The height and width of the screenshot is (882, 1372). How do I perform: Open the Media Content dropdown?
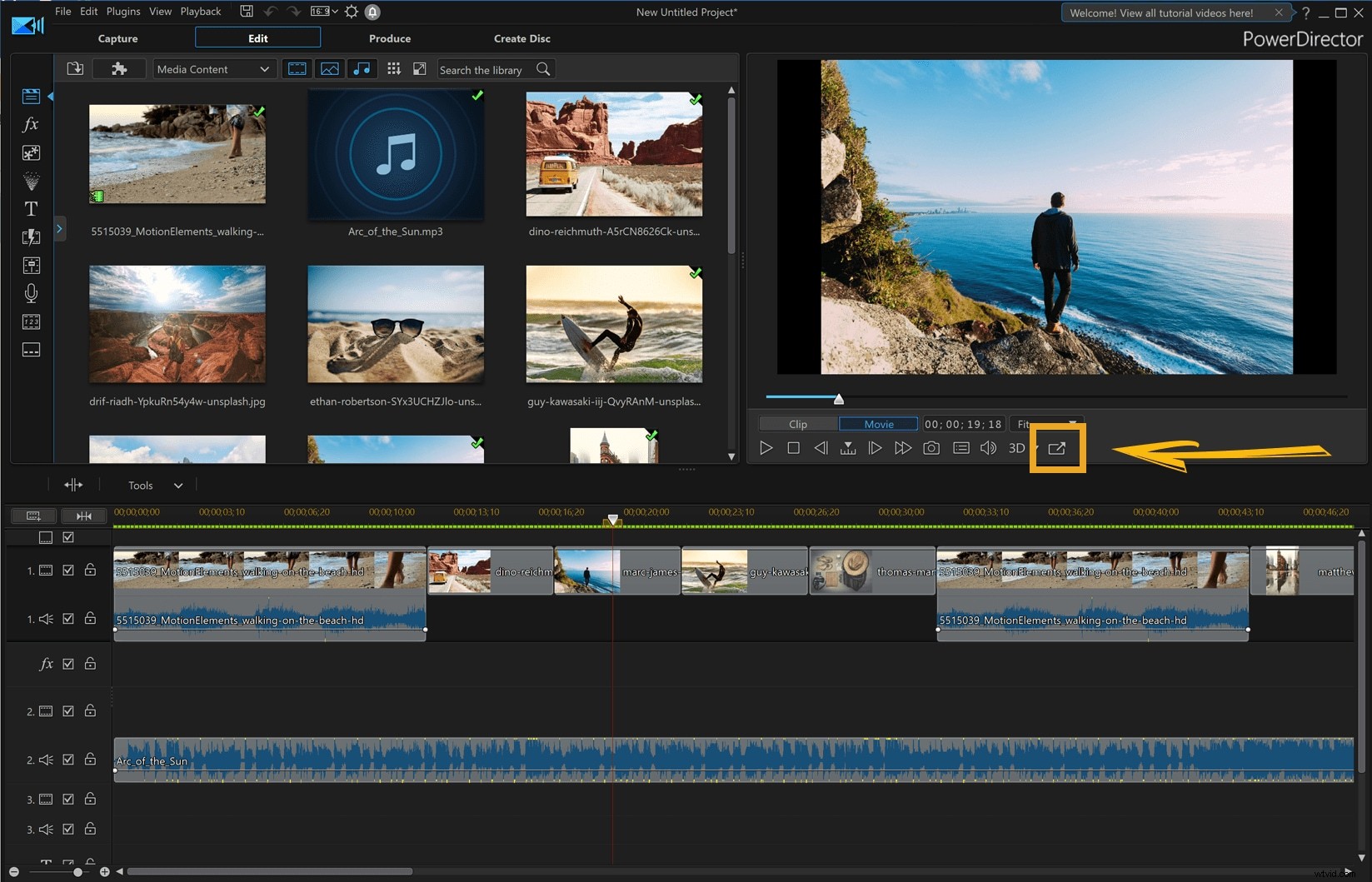pyautogui.click(x=214, y=68)
